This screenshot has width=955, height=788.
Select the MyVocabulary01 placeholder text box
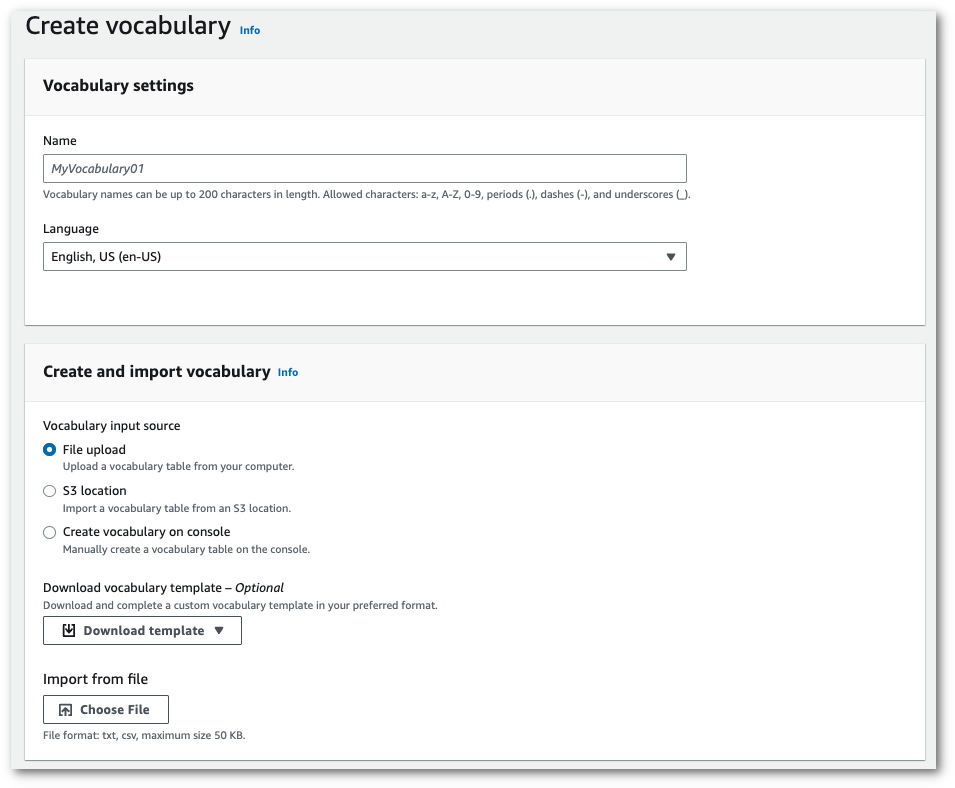(364, 168)
